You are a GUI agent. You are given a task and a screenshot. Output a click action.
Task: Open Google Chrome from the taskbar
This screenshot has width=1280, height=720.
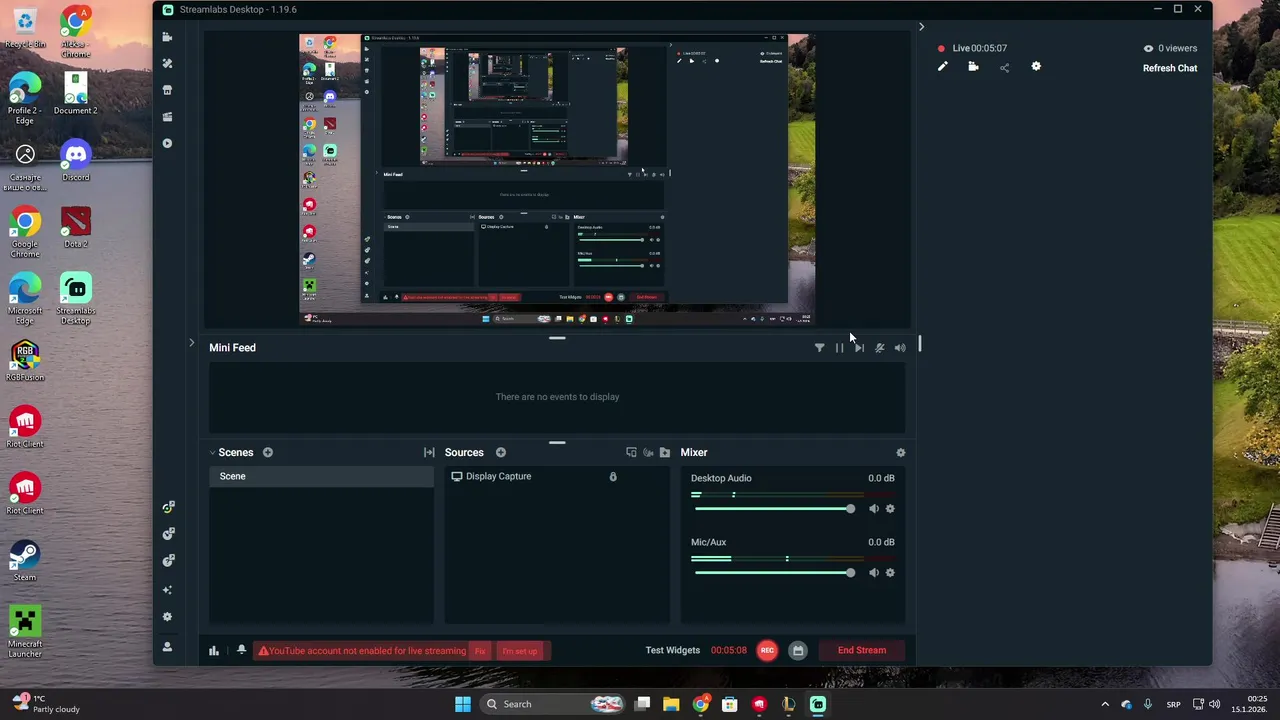pos(701,704)
